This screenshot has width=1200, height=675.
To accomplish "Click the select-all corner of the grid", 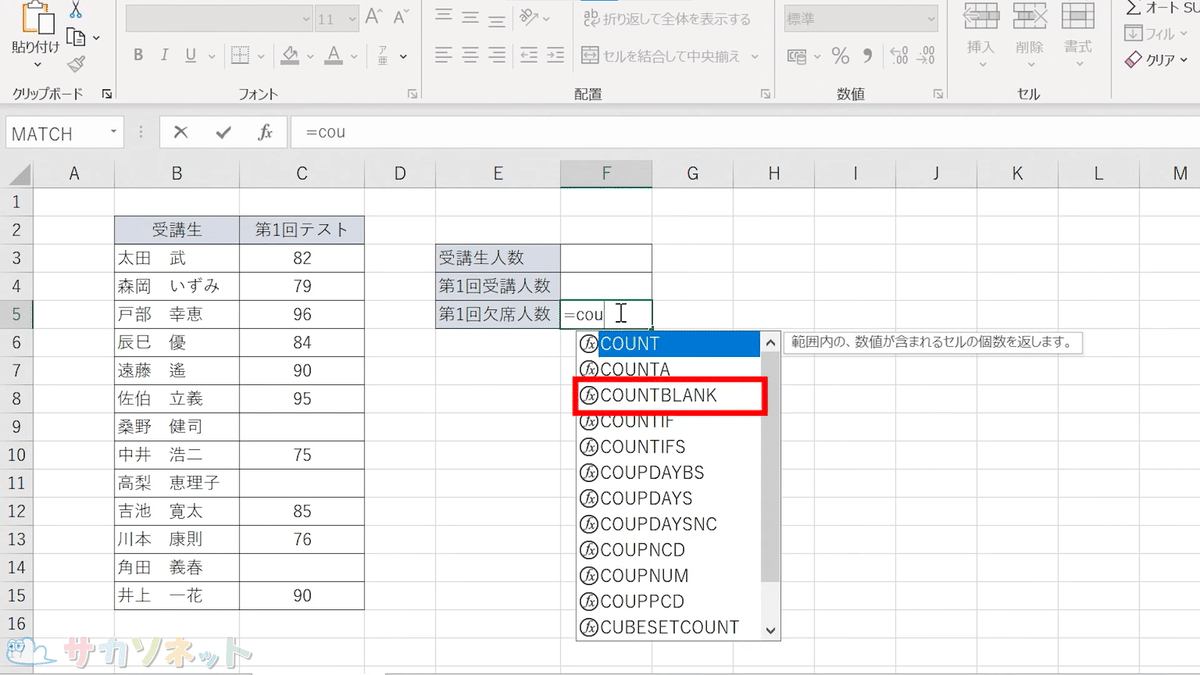I will (x=17, y=175).
